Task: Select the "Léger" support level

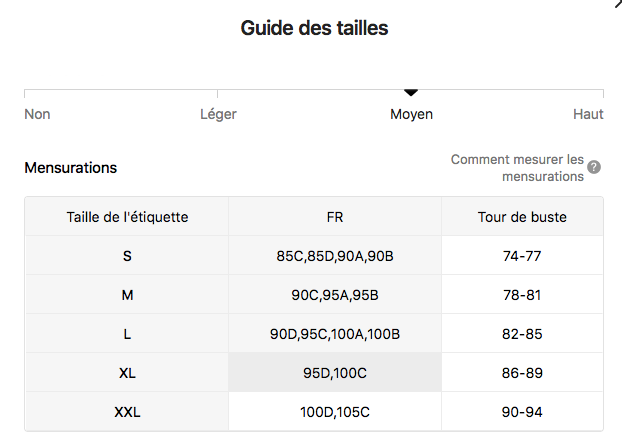Action: tap(218, 114)
